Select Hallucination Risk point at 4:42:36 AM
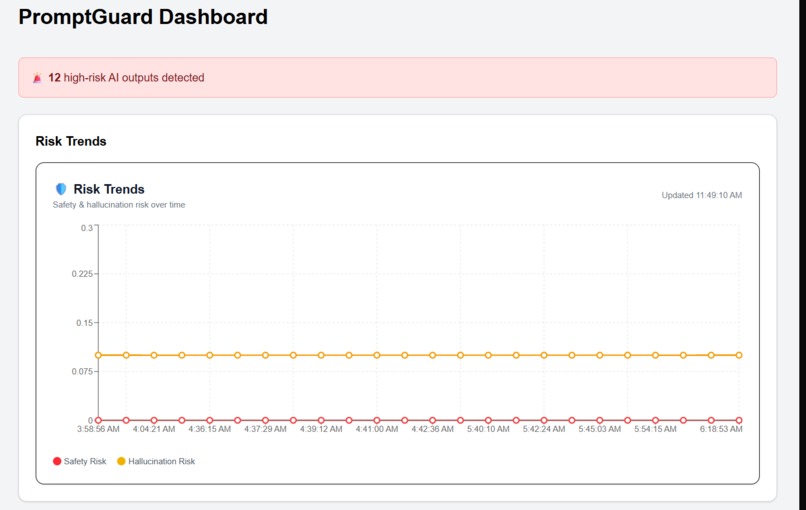Screen dimensions: 806x510 pyautogui.click(x=432, y=355)
